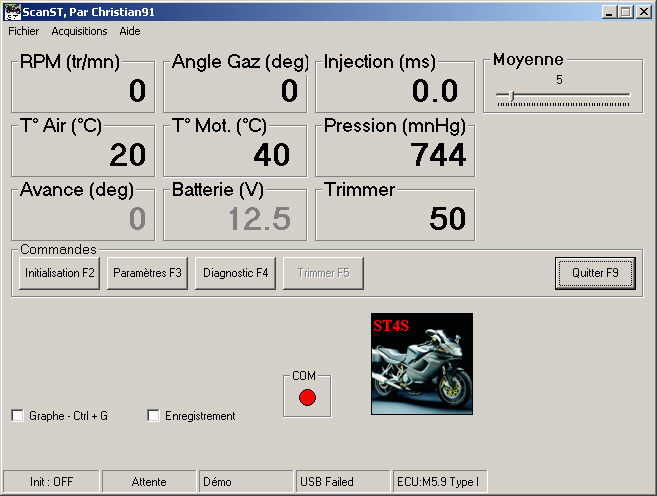Click the 'ECU:M5.9 Type I' status cell

pyautogui.click(x=440, y=482)
